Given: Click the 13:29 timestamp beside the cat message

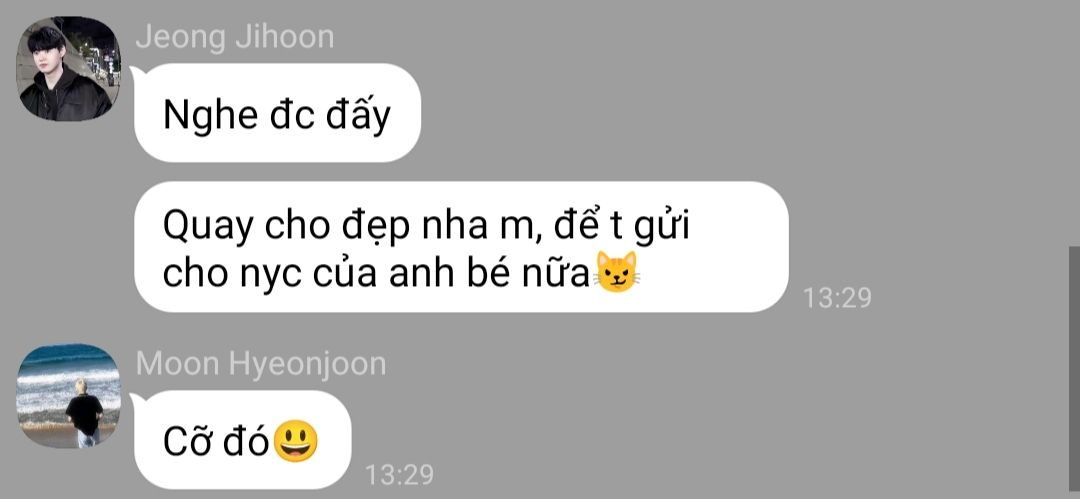Looking at the screenshot, I should [x=838, y=298].
